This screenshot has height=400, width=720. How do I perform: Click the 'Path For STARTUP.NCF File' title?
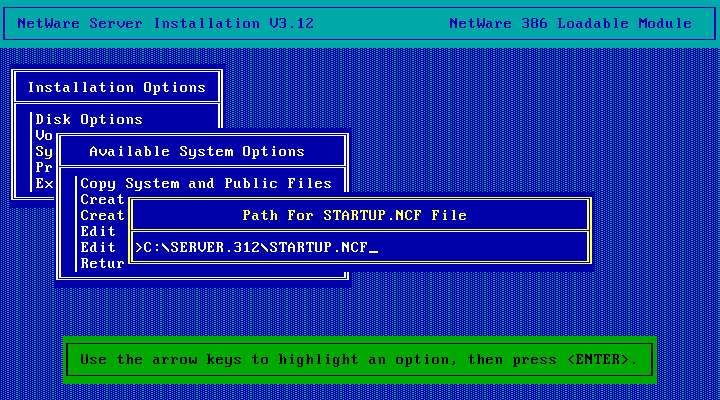click(x=354, y=215)
